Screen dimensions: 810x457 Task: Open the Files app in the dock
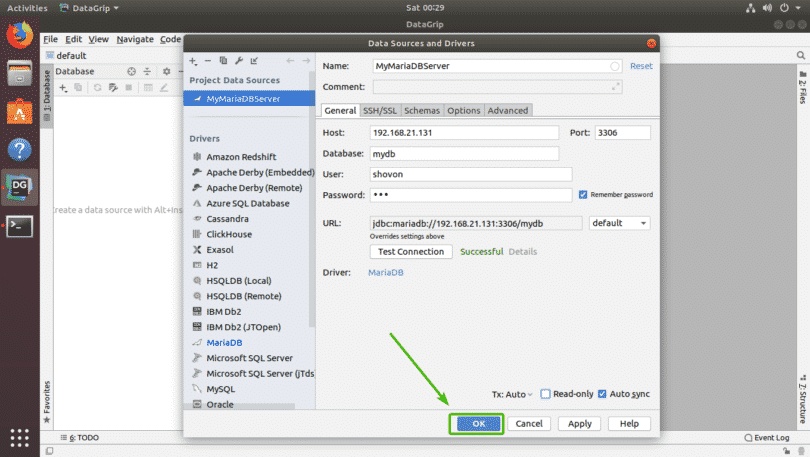tap(20, 73)
